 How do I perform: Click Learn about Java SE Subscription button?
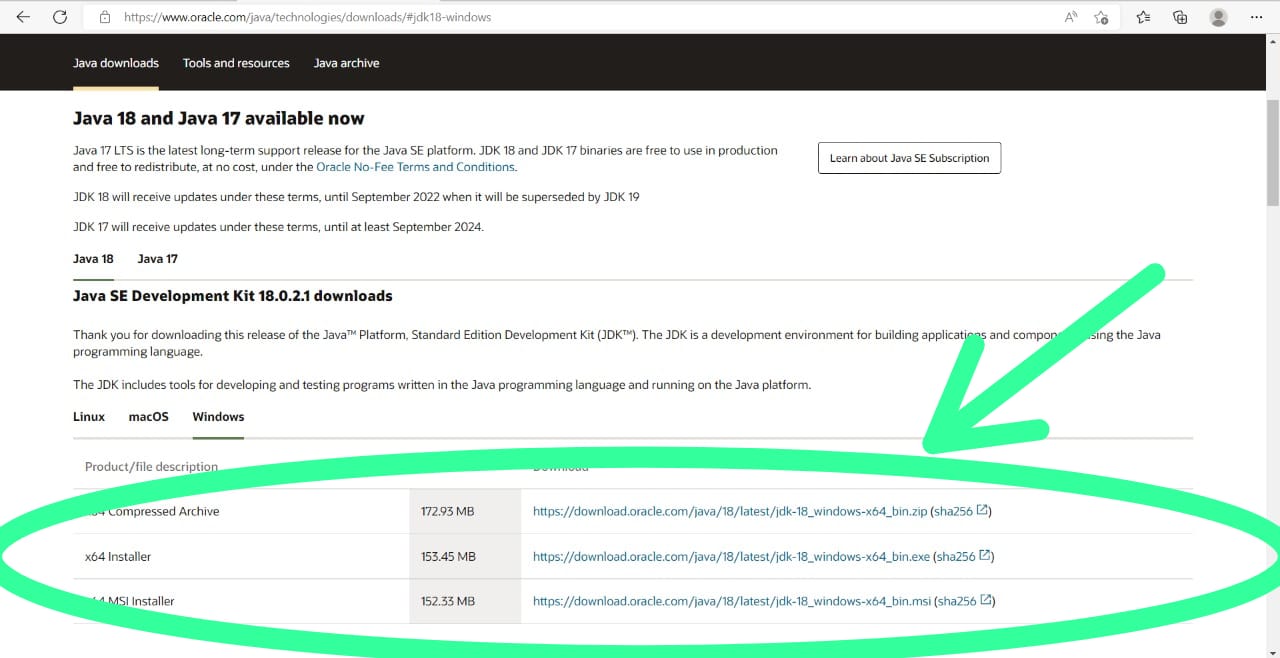(909, 158)
